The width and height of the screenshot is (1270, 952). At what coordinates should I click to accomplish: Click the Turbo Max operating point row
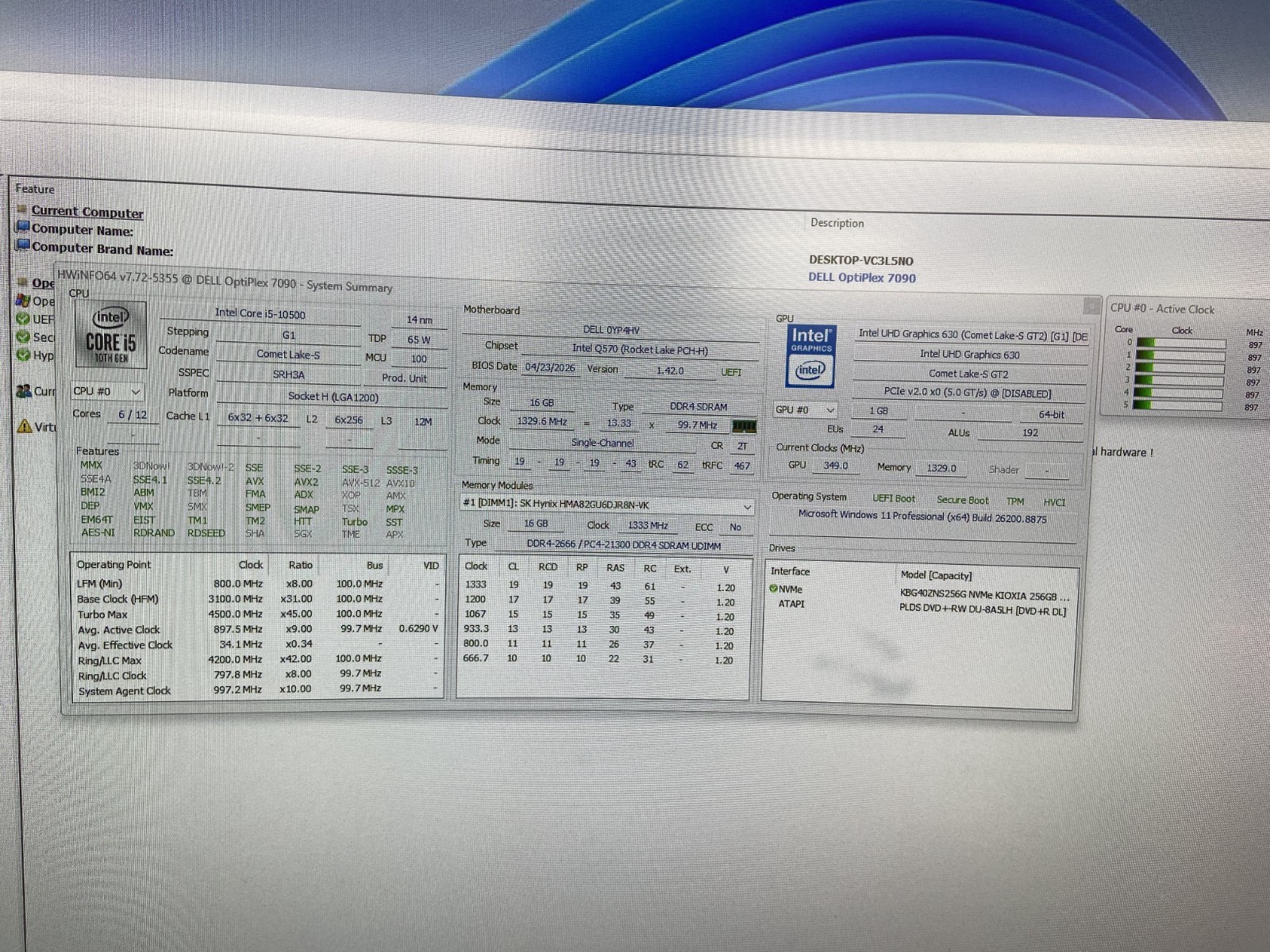(x=257, y=614)
